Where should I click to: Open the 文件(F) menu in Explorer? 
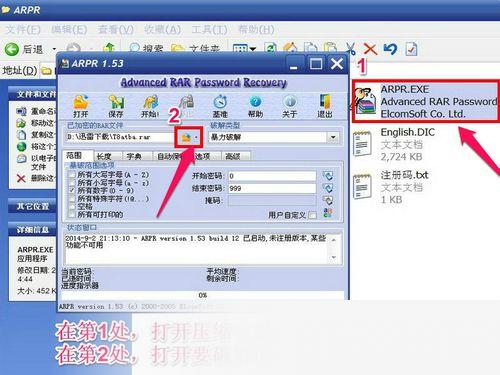[23, 30]
